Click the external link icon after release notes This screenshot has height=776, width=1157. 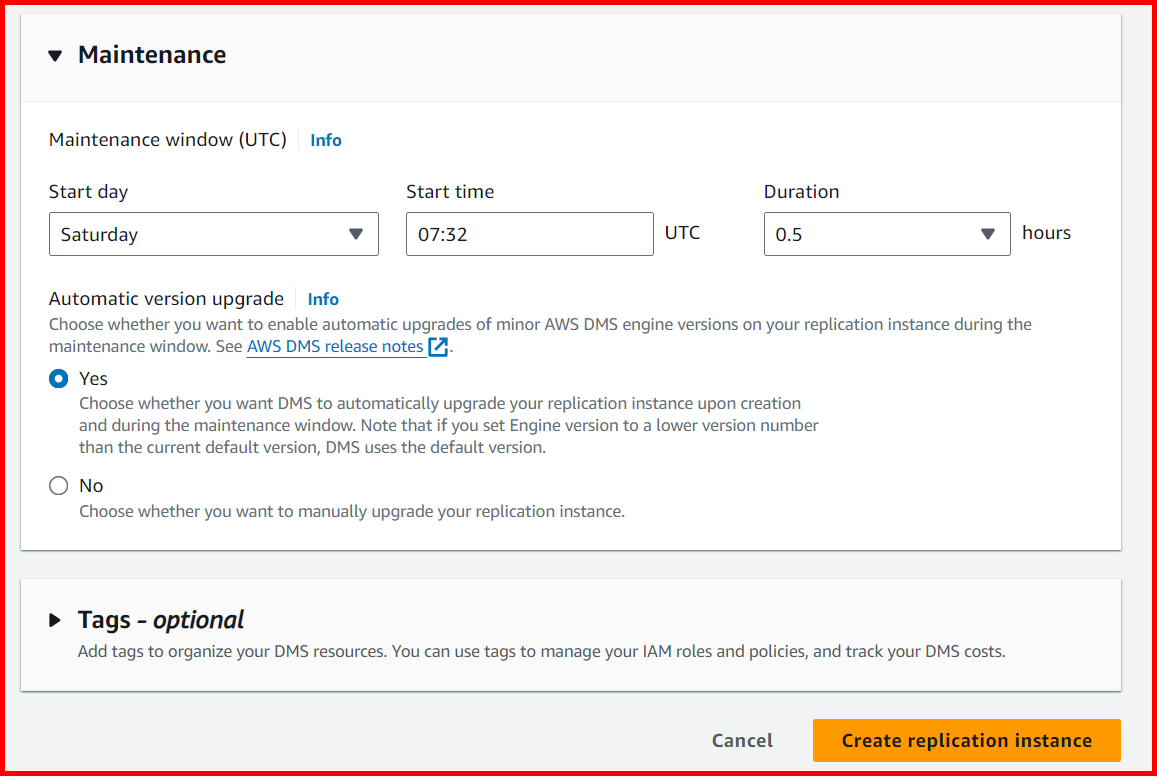tap(437, 346)
